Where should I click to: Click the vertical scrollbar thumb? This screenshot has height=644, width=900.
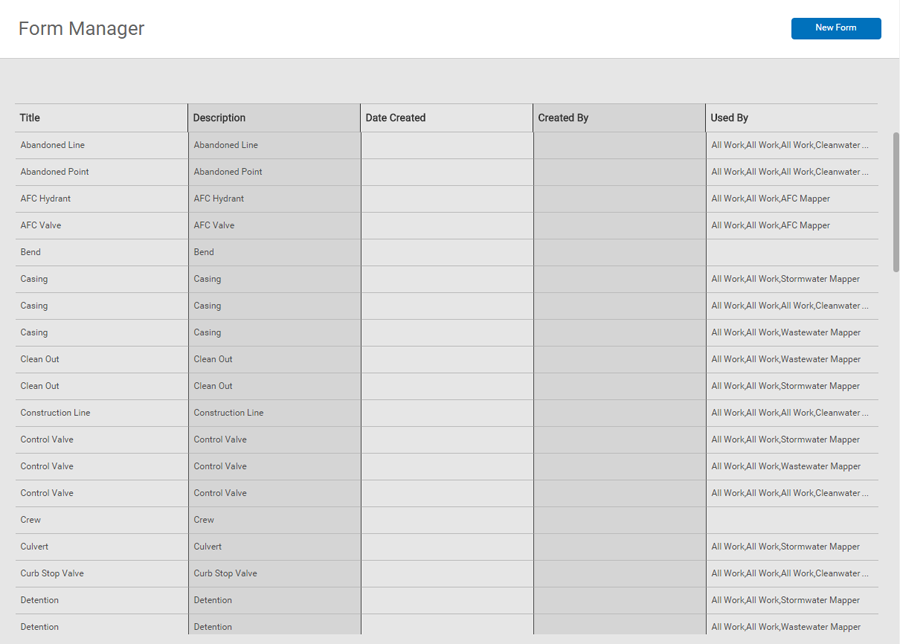tap(895, 202)
